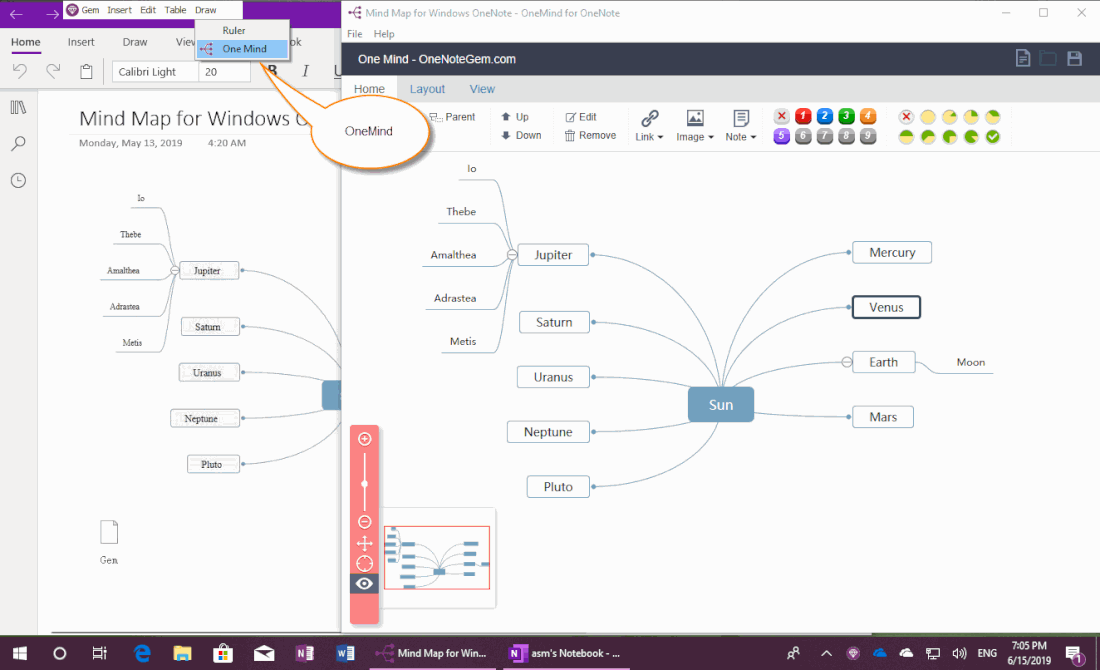Image resolution: width=1100 pixels, height=670 pixels.
Task: Apply the gray priority 6 marker
Action: (803, 136)
